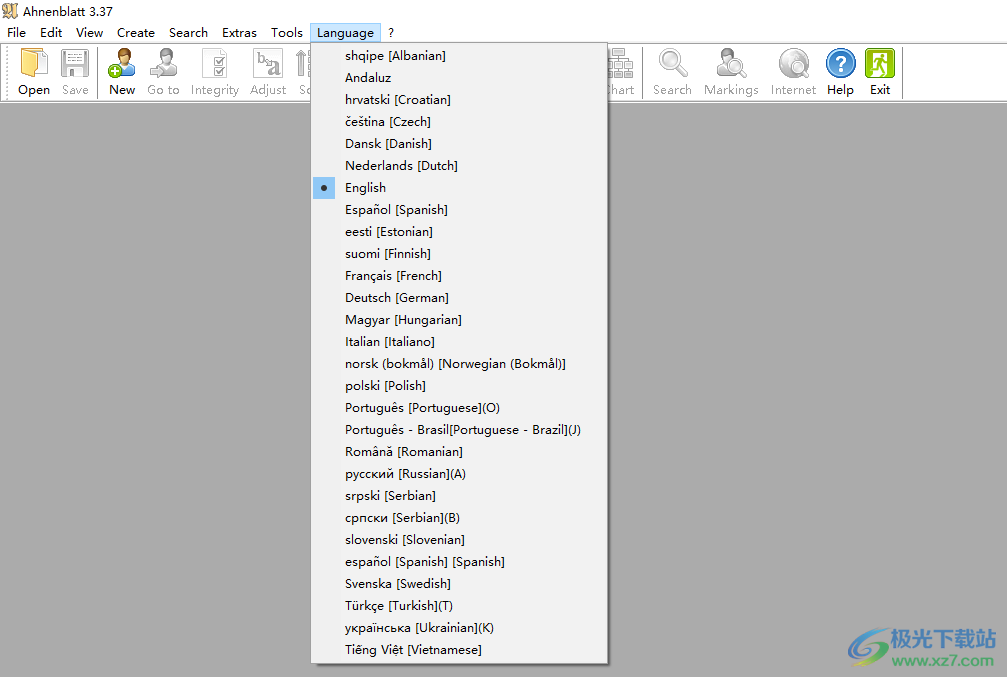The width and height of the screenshot is (1007, 677).
Task: Choose suomi [Finnish] language
Action: [x=459, y=254]
